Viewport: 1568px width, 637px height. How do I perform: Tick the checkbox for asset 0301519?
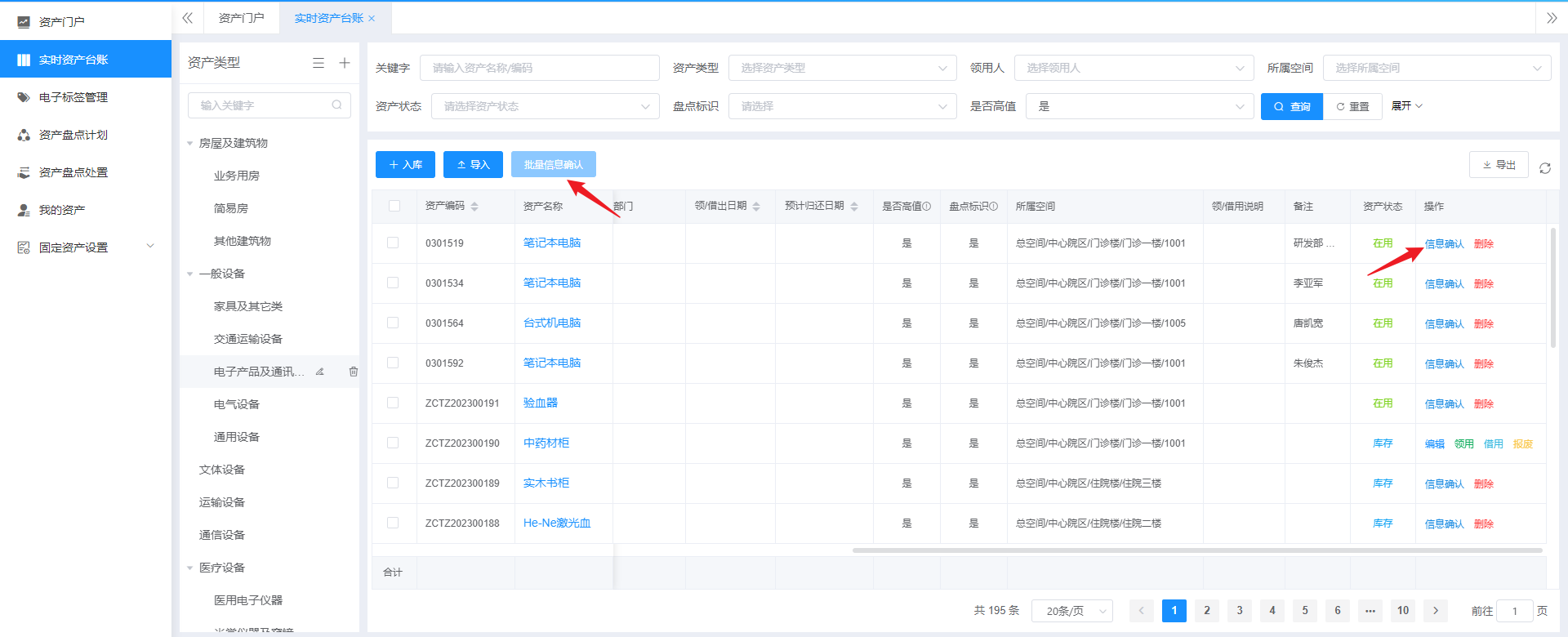[393, 243]
